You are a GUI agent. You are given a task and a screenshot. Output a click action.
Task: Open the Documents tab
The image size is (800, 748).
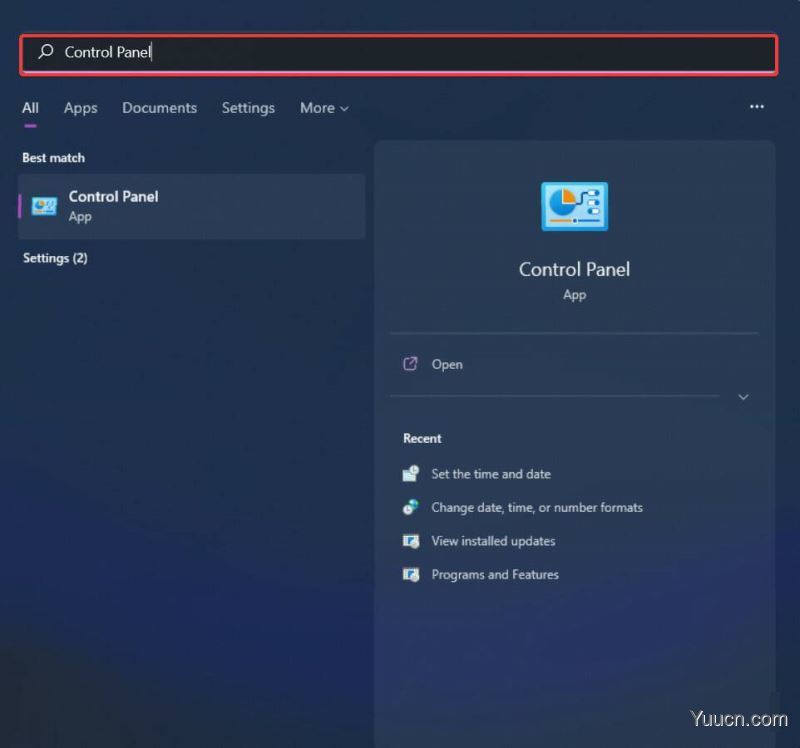point(159,108)
